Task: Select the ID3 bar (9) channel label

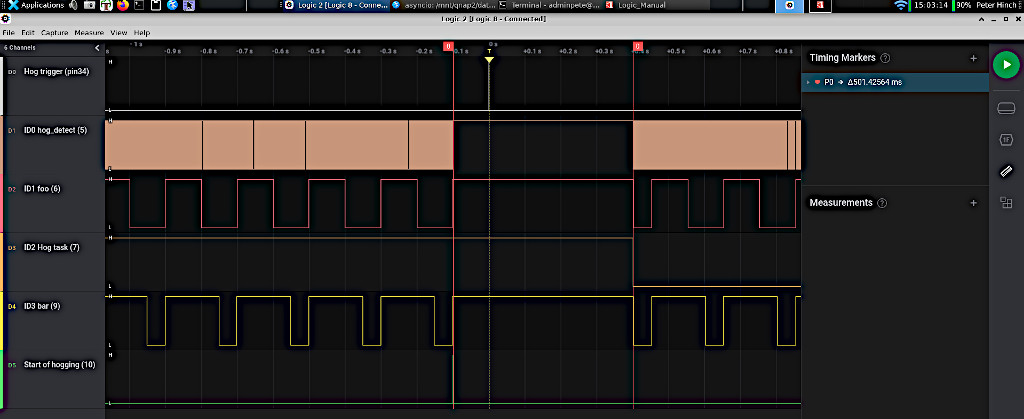Action: click(42, 306)
